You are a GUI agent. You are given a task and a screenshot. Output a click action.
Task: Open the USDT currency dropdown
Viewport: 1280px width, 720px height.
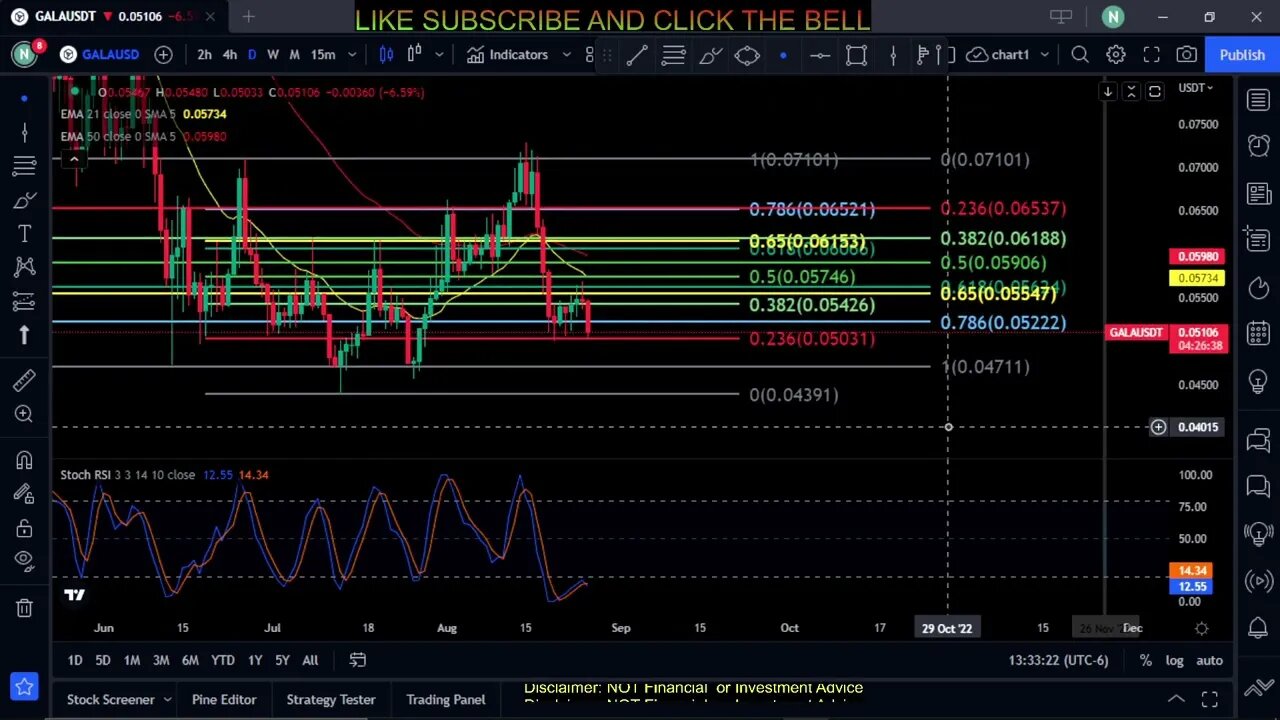[x=1195, y=88]
